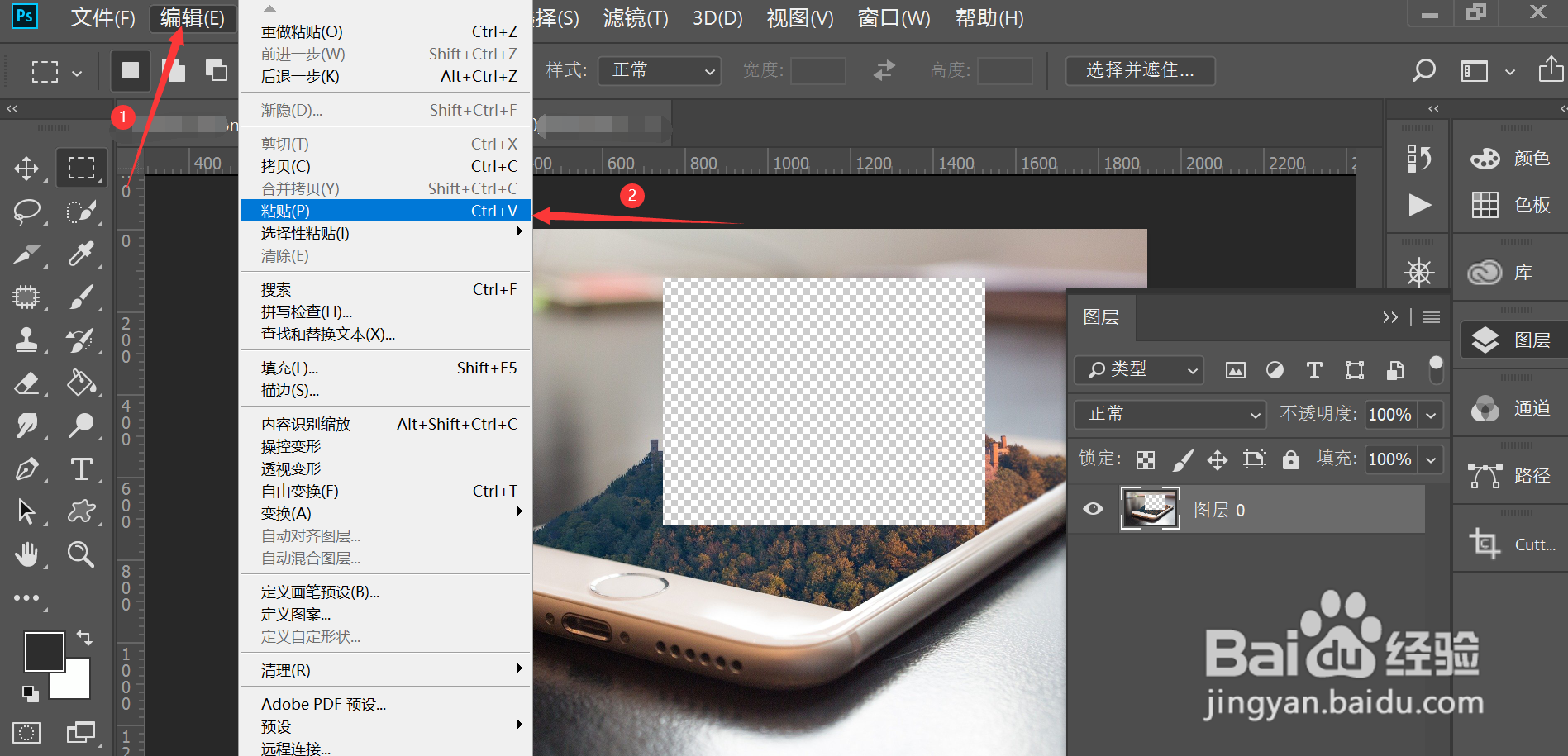Choose 自由变换(F) menu item
The height and width of the screenshot is (756, 1568).
[386, 491]
